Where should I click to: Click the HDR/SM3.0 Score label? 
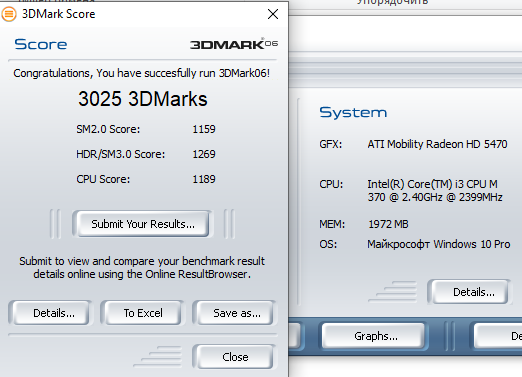coord(120,154)
